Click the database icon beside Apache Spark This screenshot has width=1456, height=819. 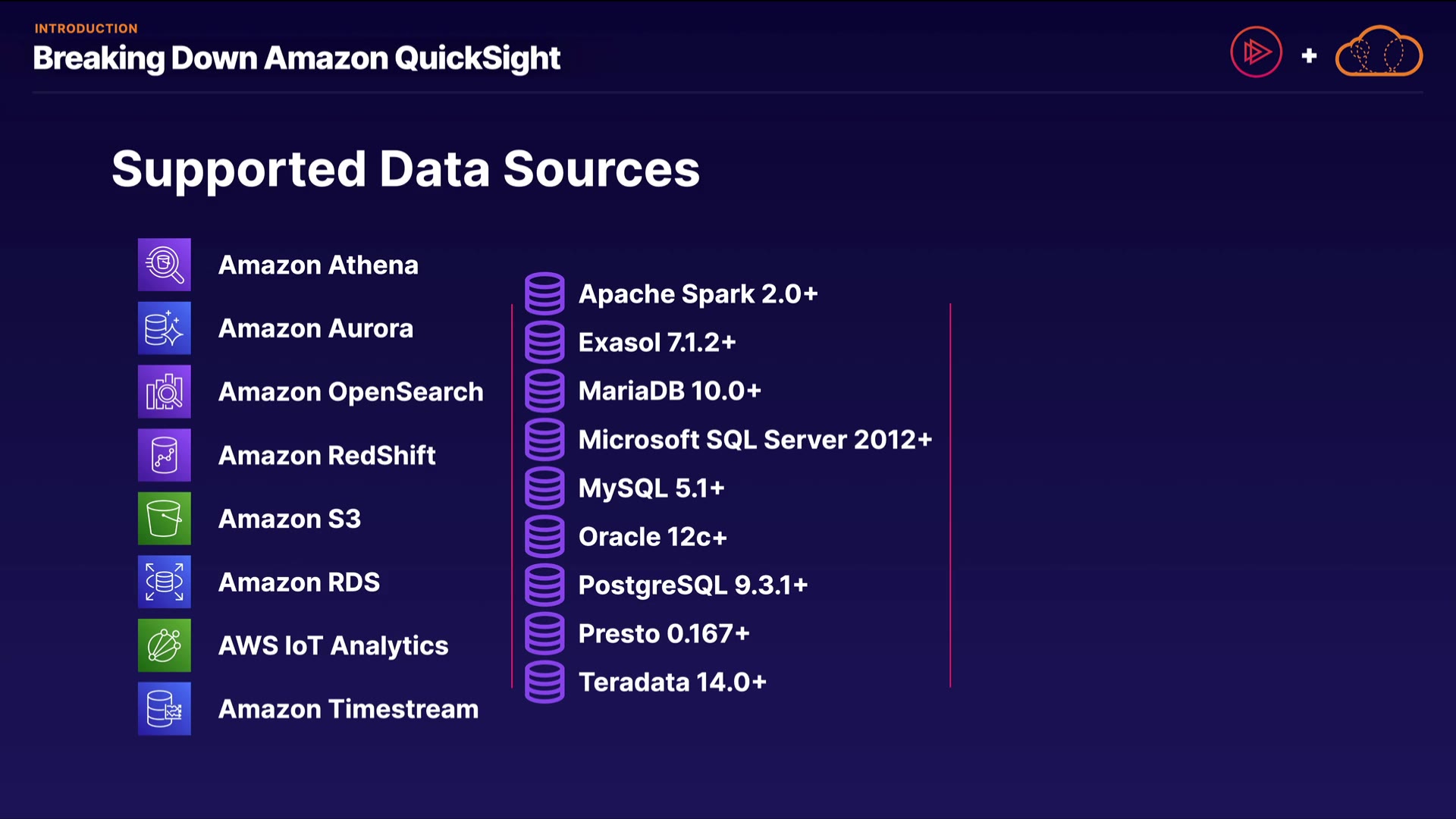point(544,293)
